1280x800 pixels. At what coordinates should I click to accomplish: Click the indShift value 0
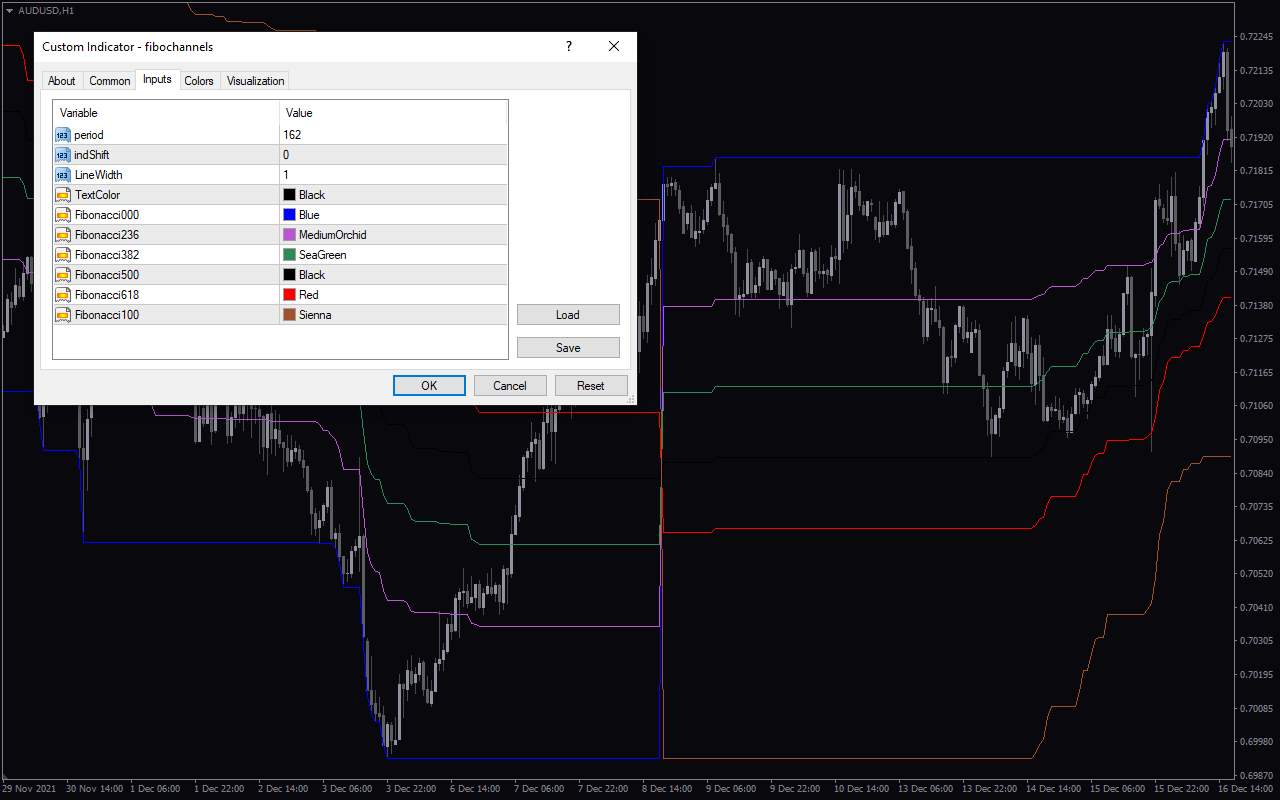pyautogui.click(x=286, y=155)
